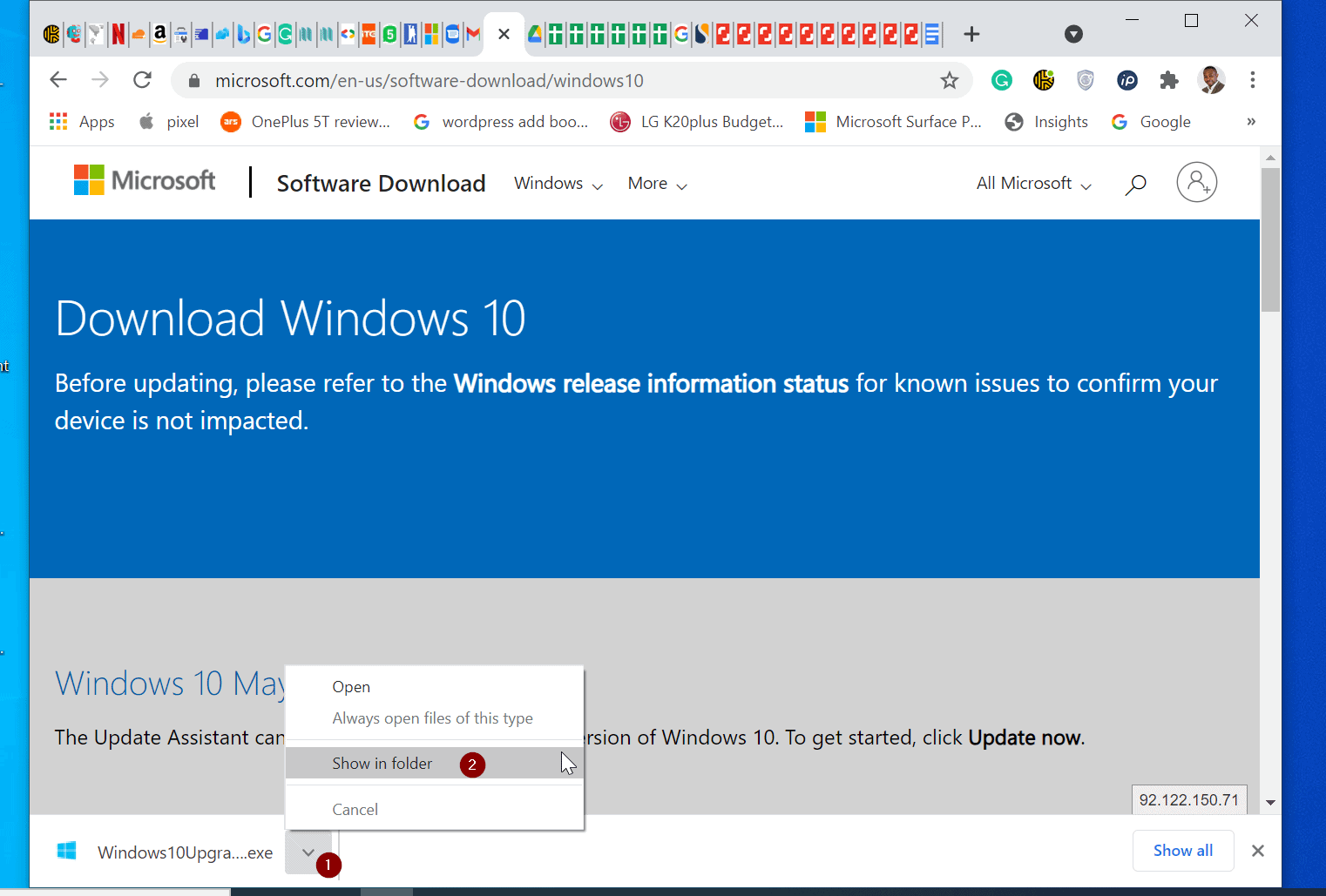Open the OnePlus 5T review bookmark
The image size is (1326, 896).
(305, 122)
